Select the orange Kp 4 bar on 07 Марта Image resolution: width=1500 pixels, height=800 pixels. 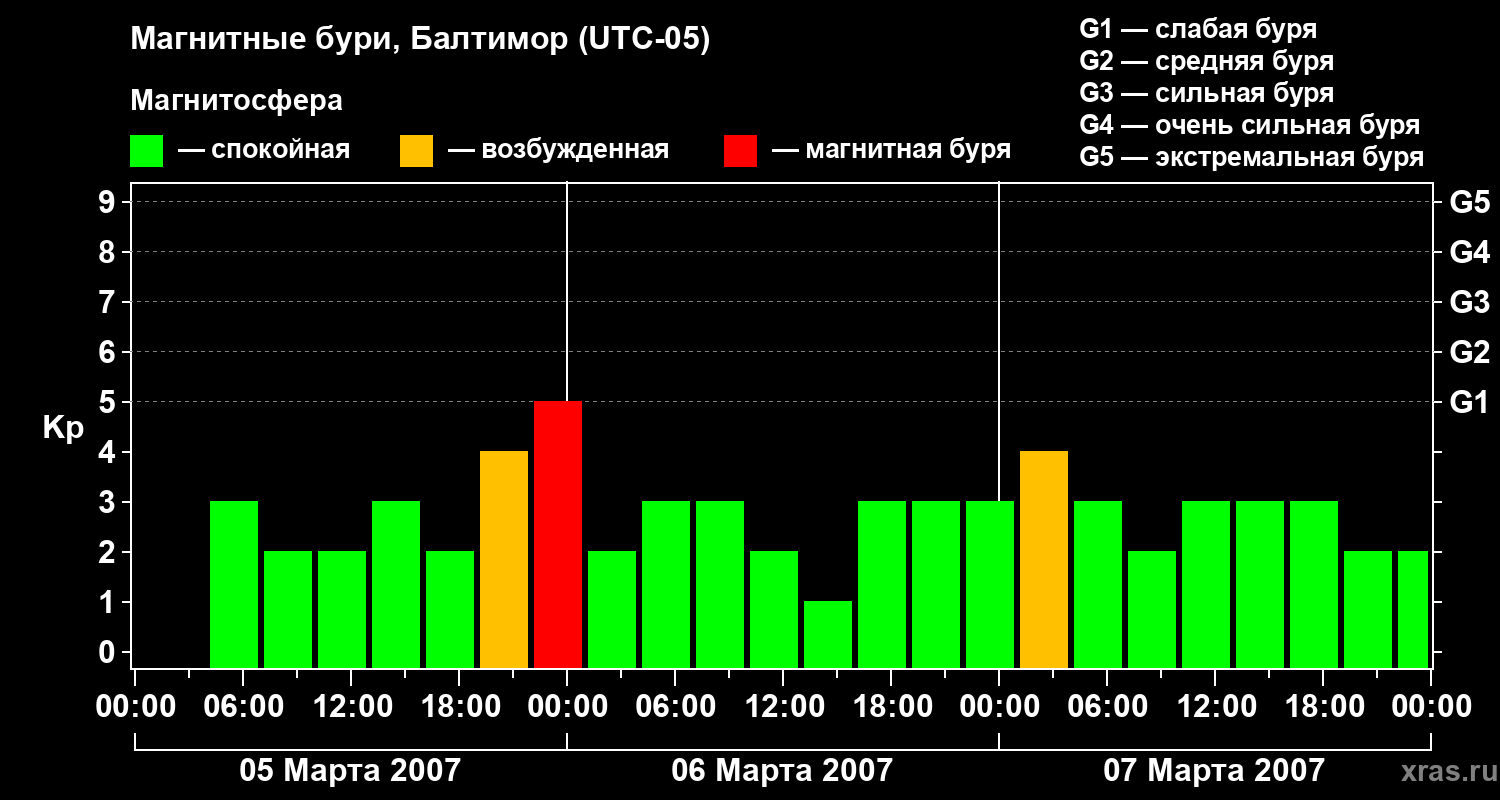(x=1044, y=559)
